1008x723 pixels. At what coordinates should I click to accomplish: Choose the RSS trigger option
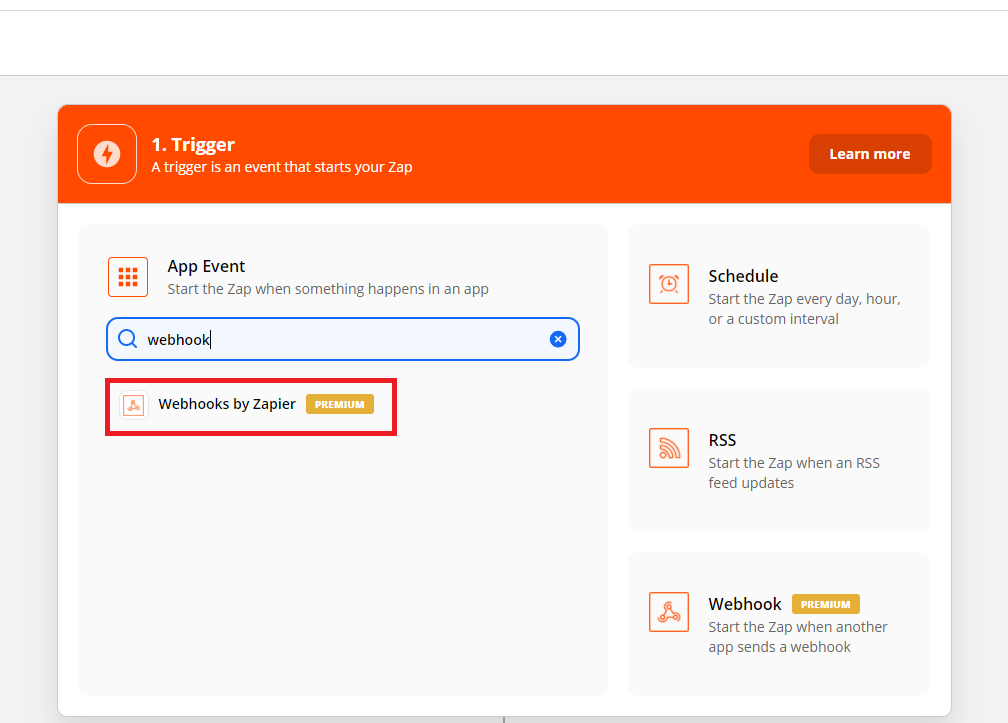pyautogui.click(x=779, y=460)
